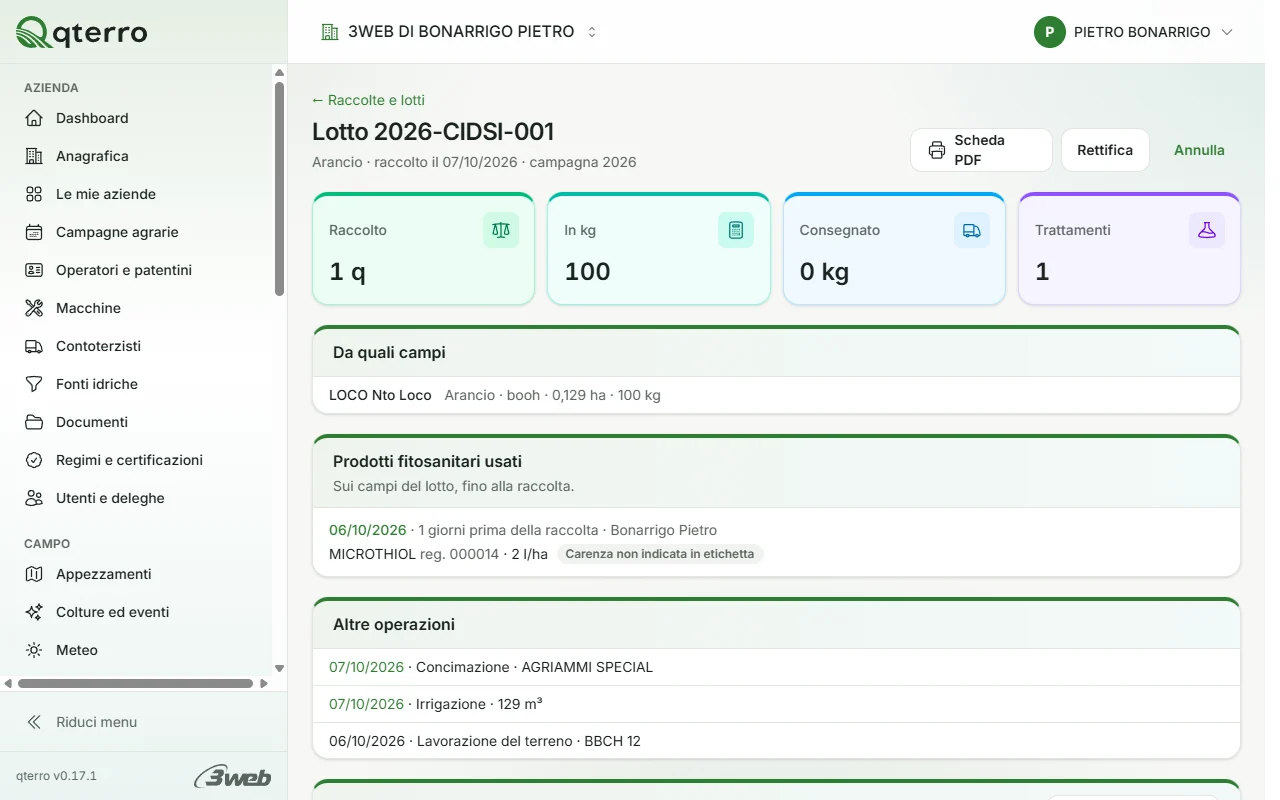Click the Contoterzisti truck icon
This screenshot has height=800, width=1280.
34,346
